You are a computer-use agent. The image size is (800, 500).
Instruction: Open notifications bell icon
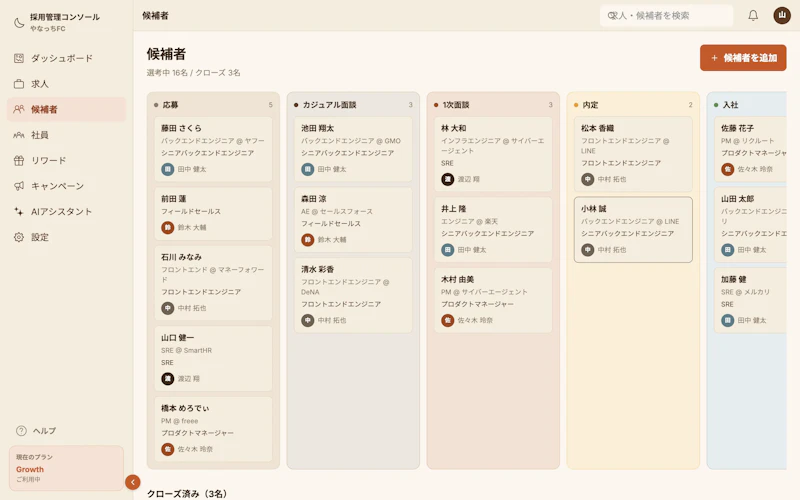[x=753, y=15]
